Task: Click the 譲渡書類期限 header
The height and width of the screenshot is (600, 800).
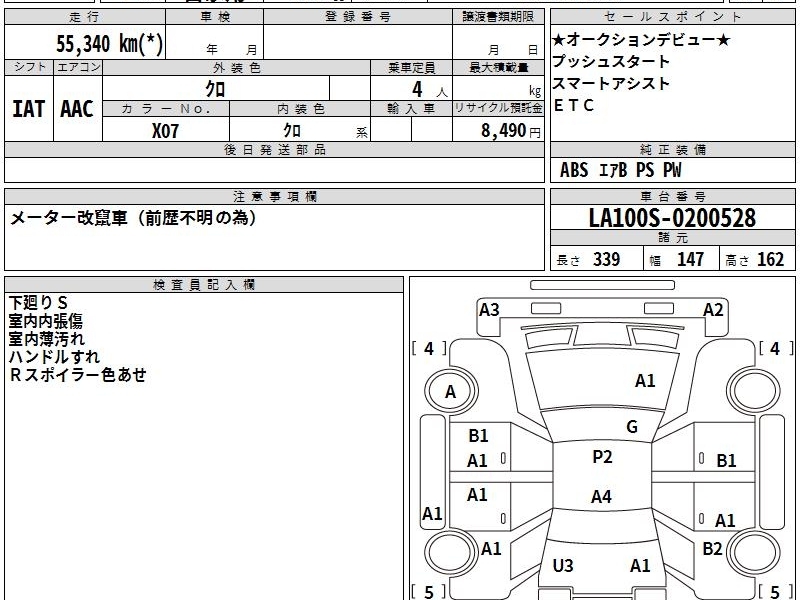Action: click(498, 17)
